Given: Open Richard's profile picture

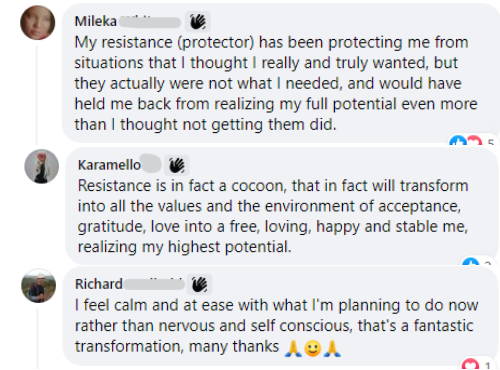Looking at the screenshot, I should 39,286.
